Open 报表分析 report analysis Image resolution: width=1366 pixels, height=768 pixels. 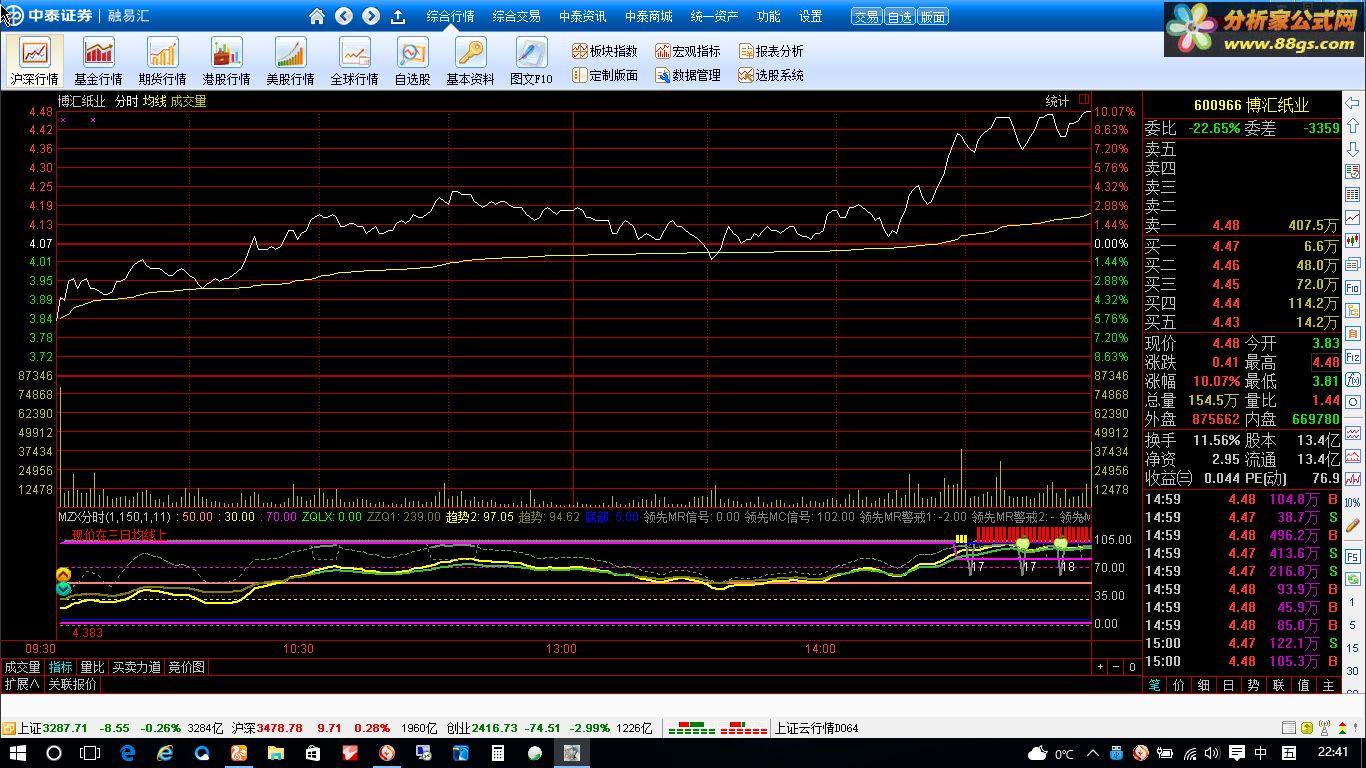click(770, 51)
